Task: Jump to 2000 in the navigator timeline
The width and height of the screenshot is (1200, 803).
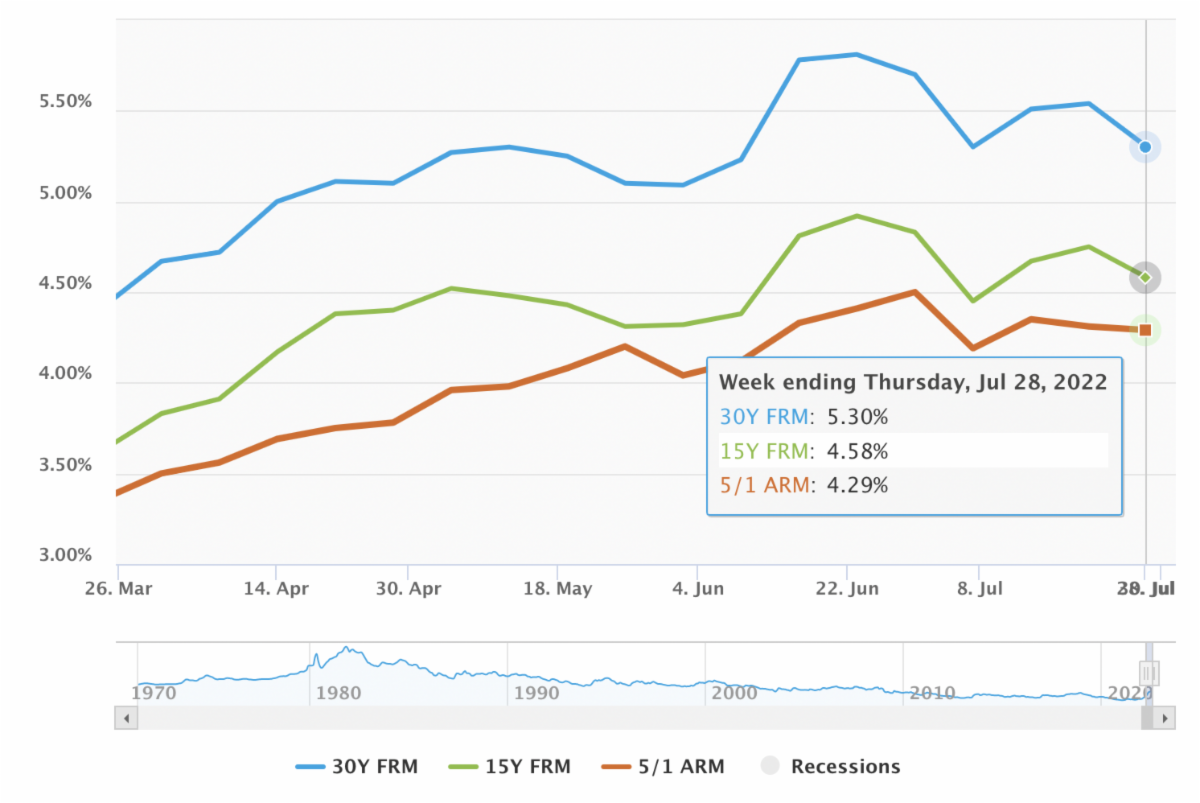Action: 735,692
